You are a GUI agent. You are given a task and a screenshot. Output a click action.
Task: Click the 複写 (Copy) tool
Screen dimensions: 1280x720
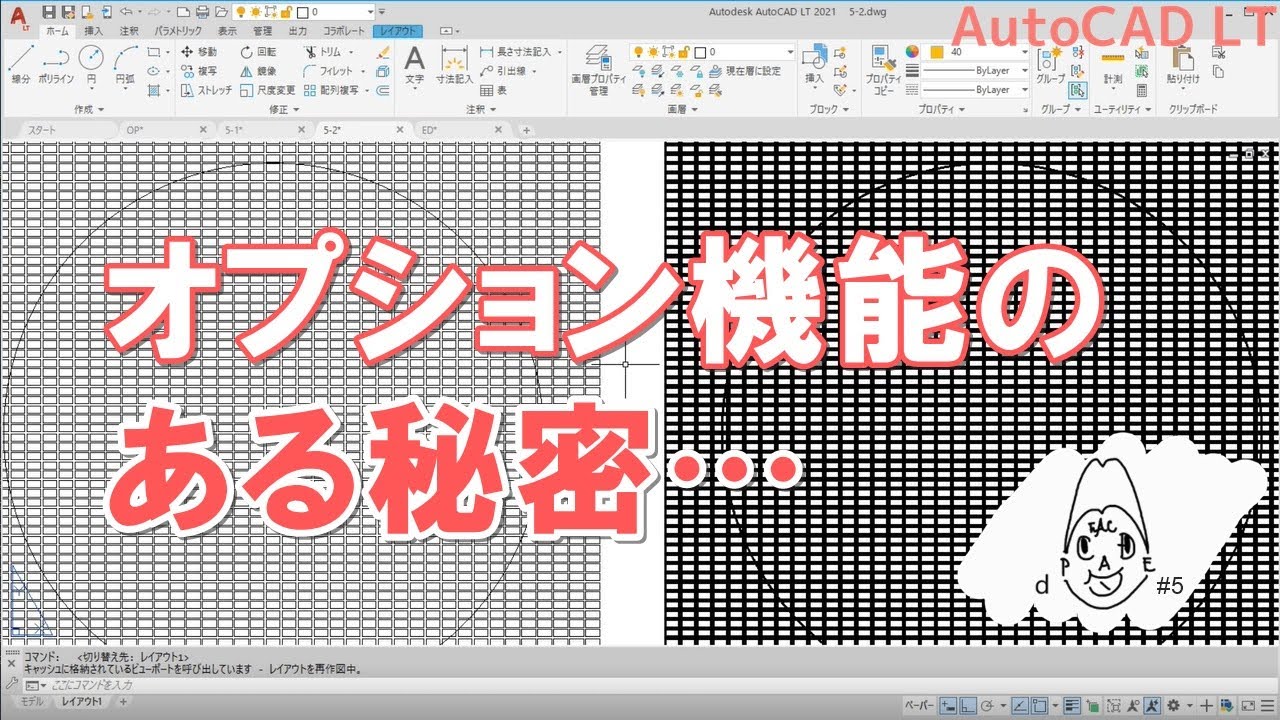(x=198, y=71)
